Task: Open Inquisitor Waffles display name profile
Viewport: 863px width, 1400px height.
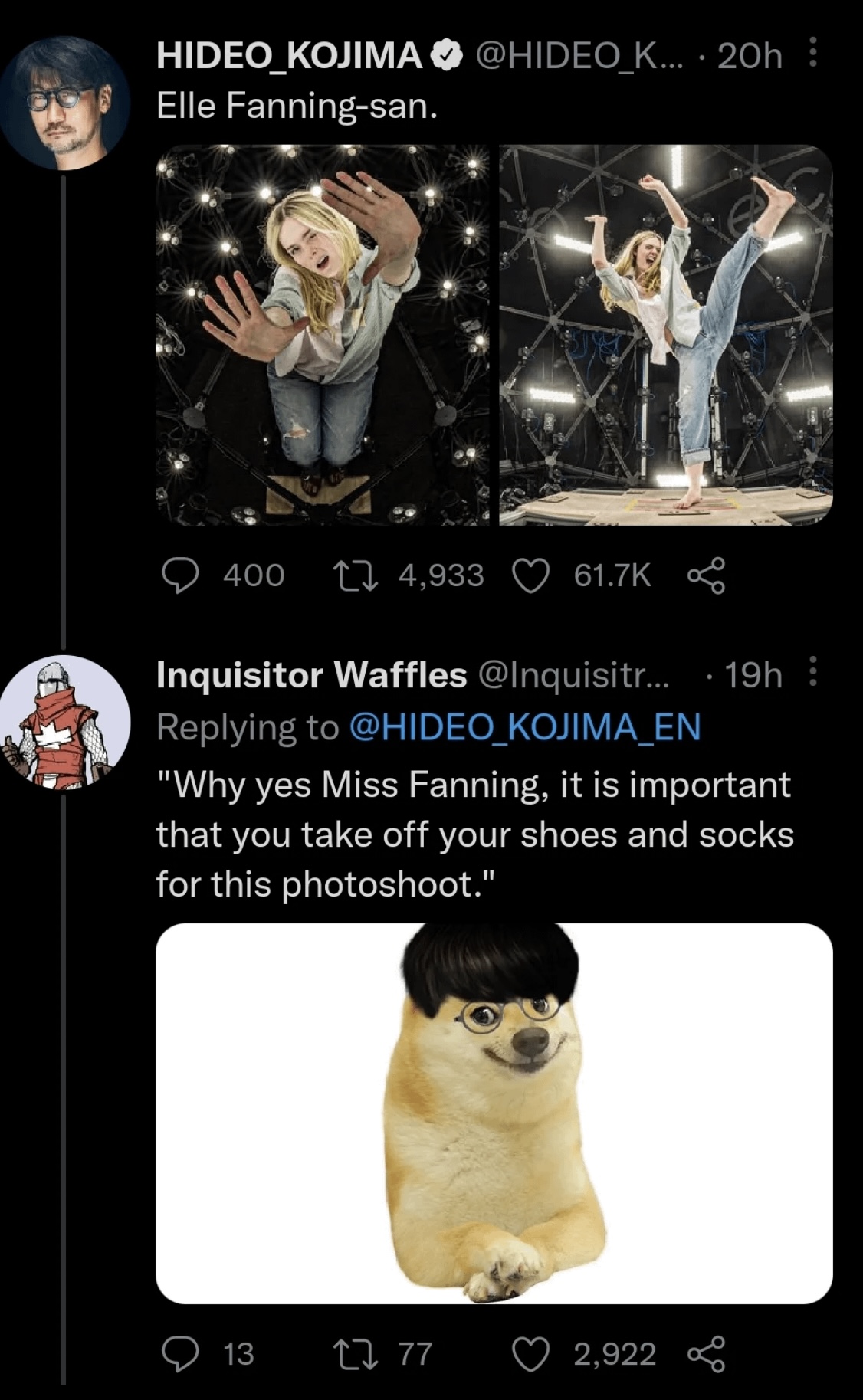Action: click(311, 675)
